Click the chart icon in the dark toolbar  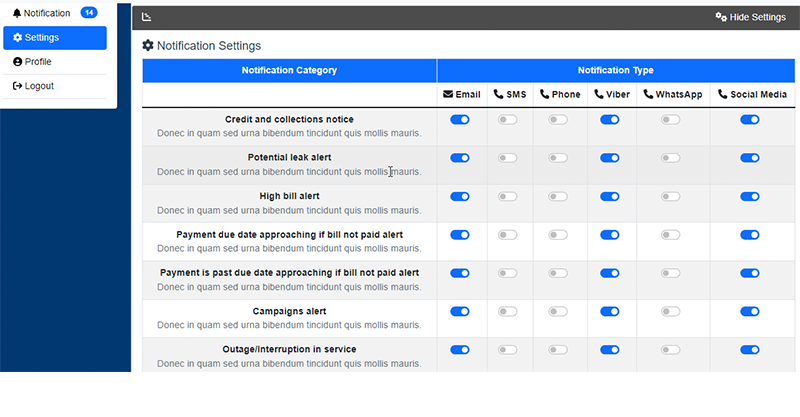point(146,17)
